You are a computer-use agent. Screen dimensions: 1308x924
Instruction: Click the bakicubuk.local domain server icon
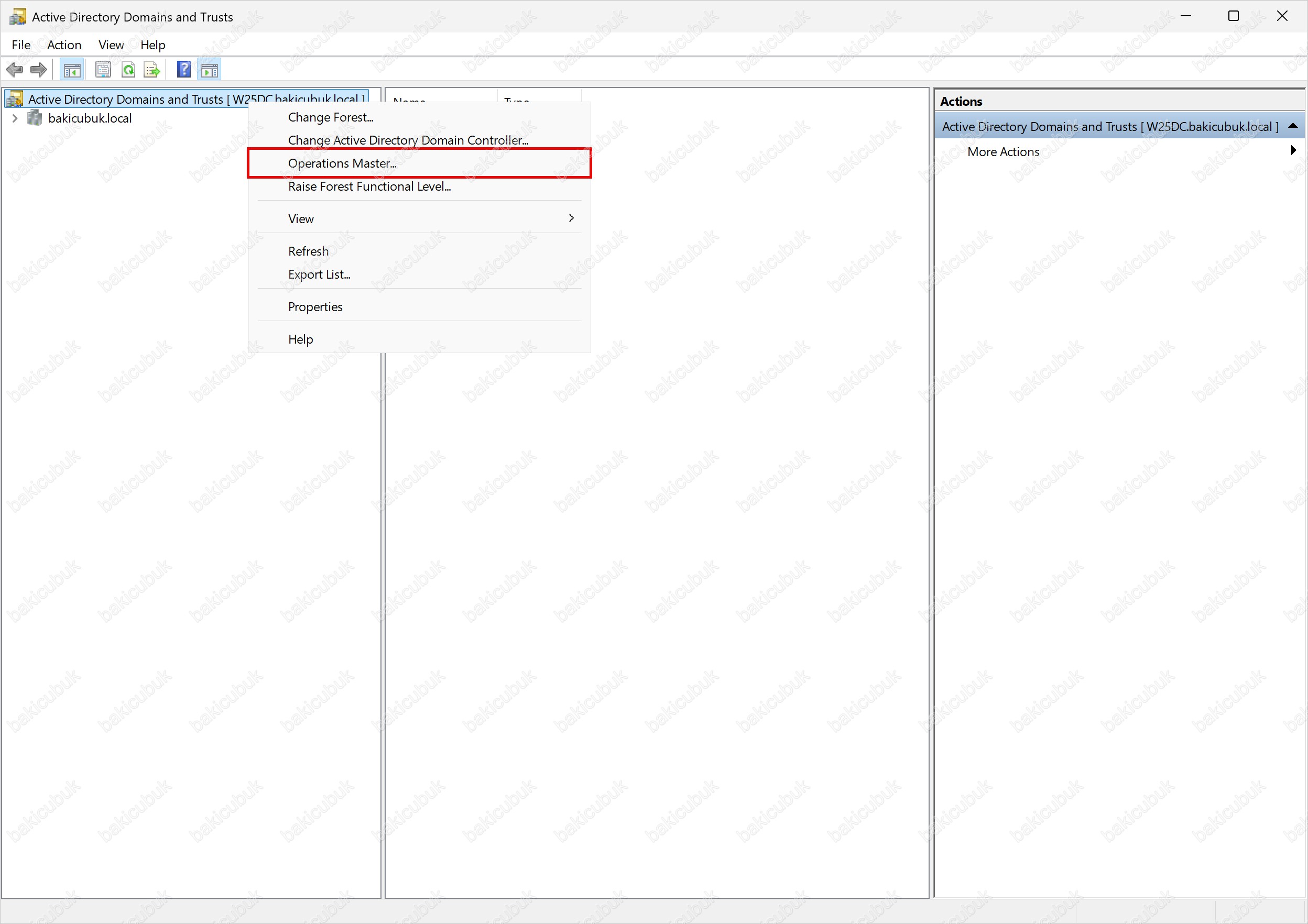coord(35,118)
